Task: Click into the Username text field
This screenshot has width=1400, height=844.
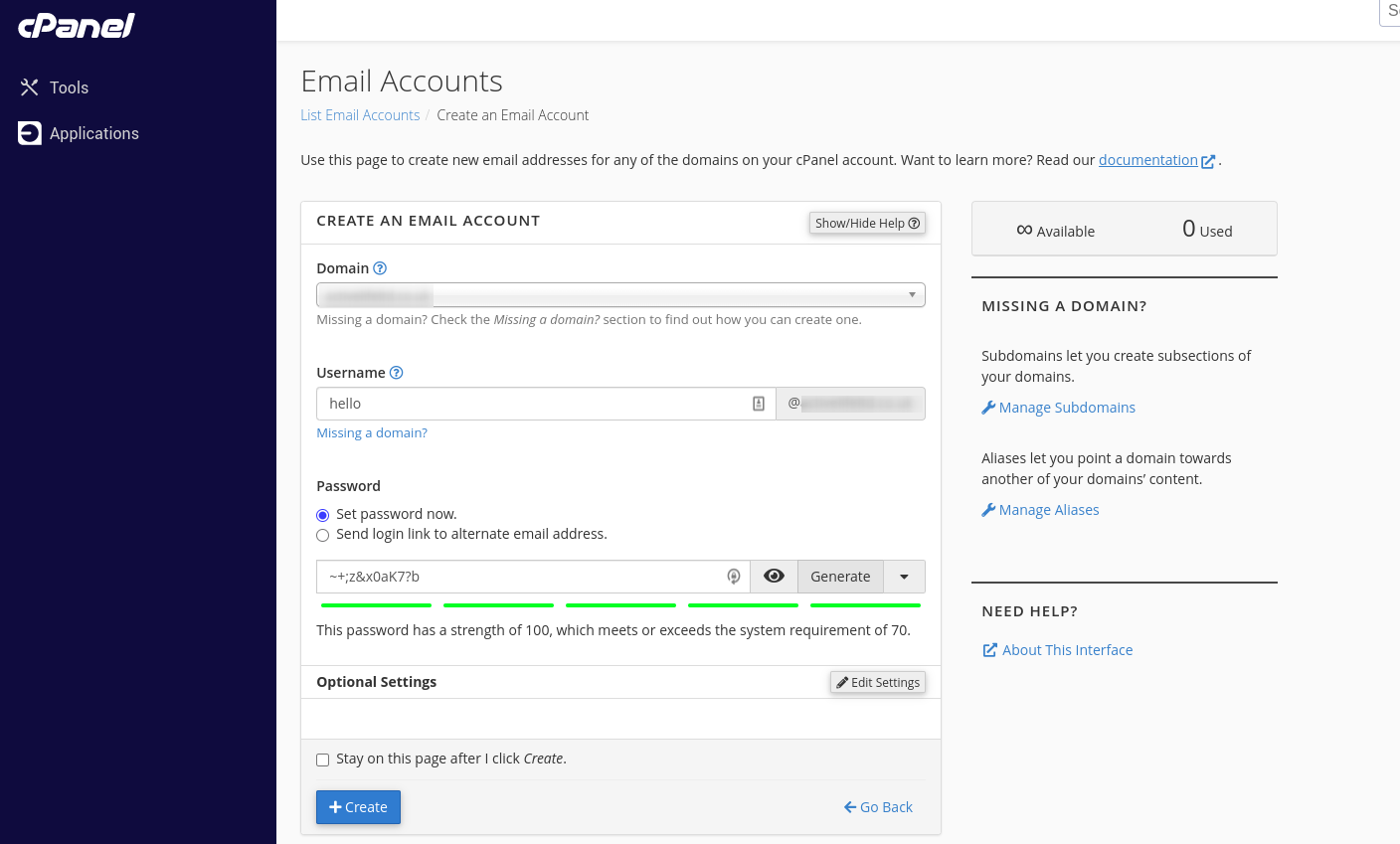Action: tap(532, 404)
